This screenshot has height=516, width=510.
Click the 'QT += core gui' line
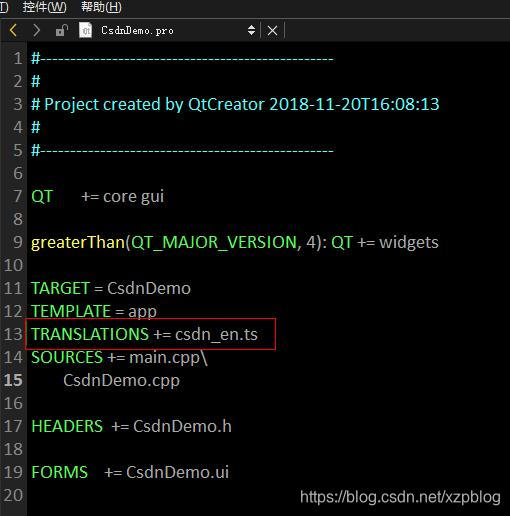(x=97, y=196)
